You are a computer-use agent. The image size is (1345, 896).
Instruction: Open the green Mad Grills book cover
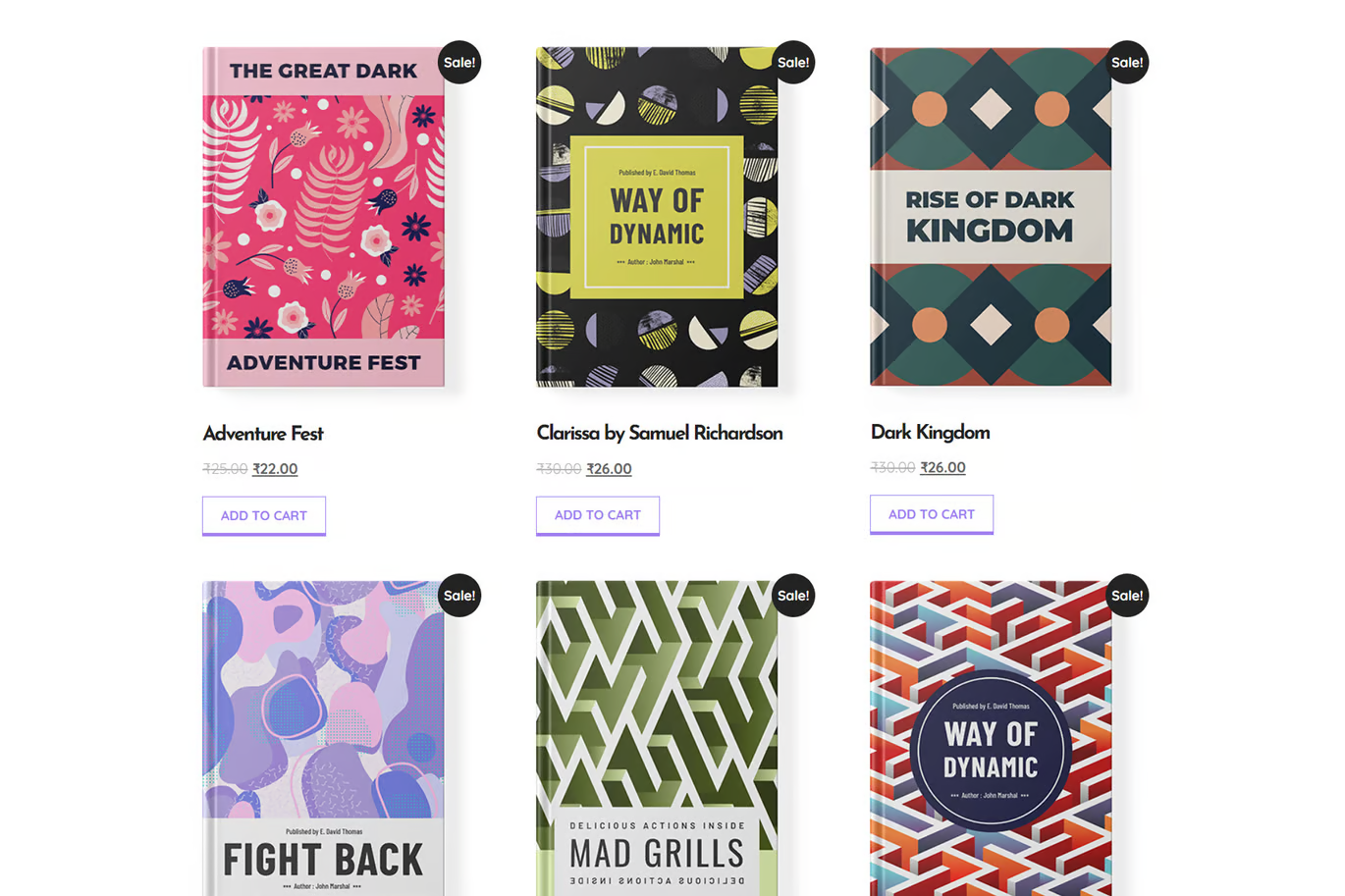[x=658, y=738]
